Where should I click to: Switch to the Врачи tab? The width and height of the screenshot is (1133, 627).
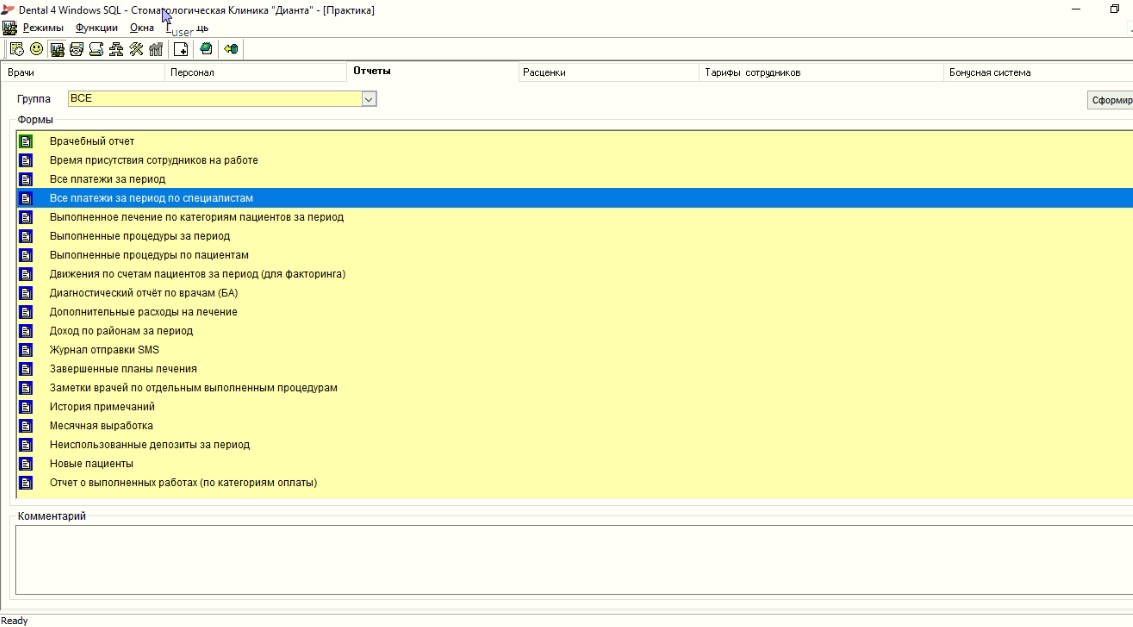click(x=21, y=72)
